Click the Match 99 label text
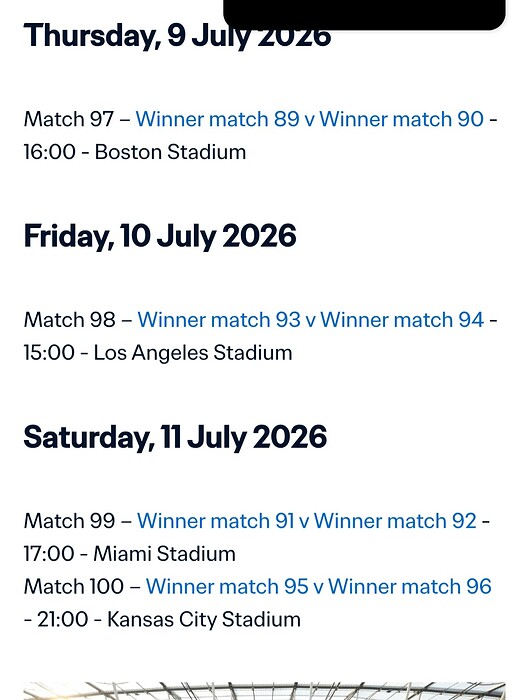528x700 pixels. tap(69, 521)
